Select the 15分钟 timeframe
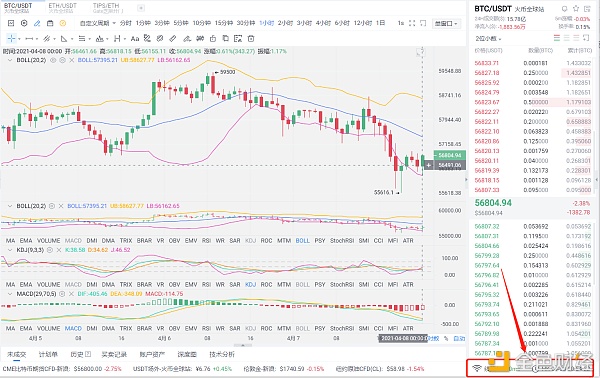The image size is (600, 378). pyautogui.click(x=223, y=23)
